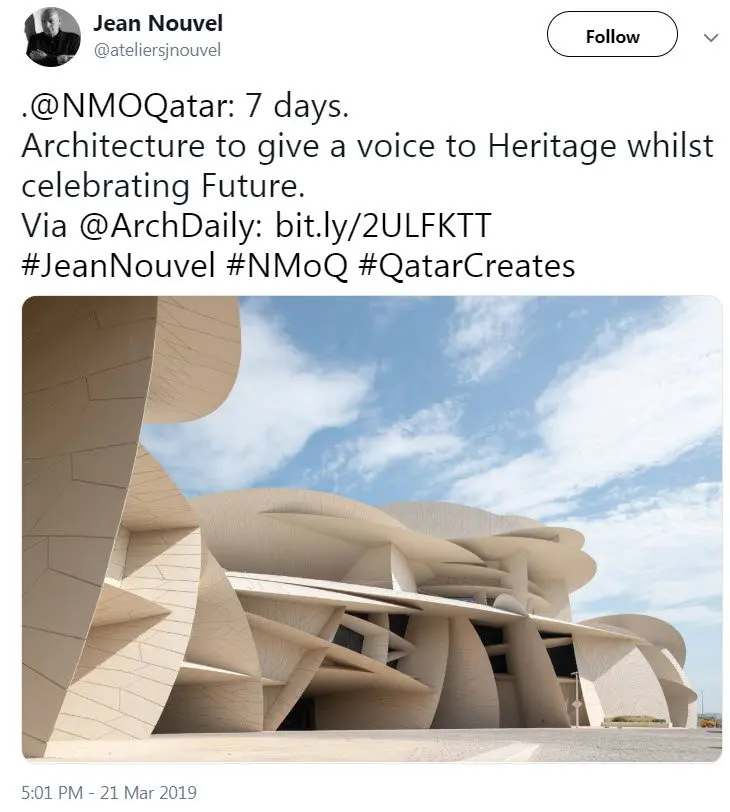
Task: Click the '7 days.' text in tweet
Action: point(297,106)
